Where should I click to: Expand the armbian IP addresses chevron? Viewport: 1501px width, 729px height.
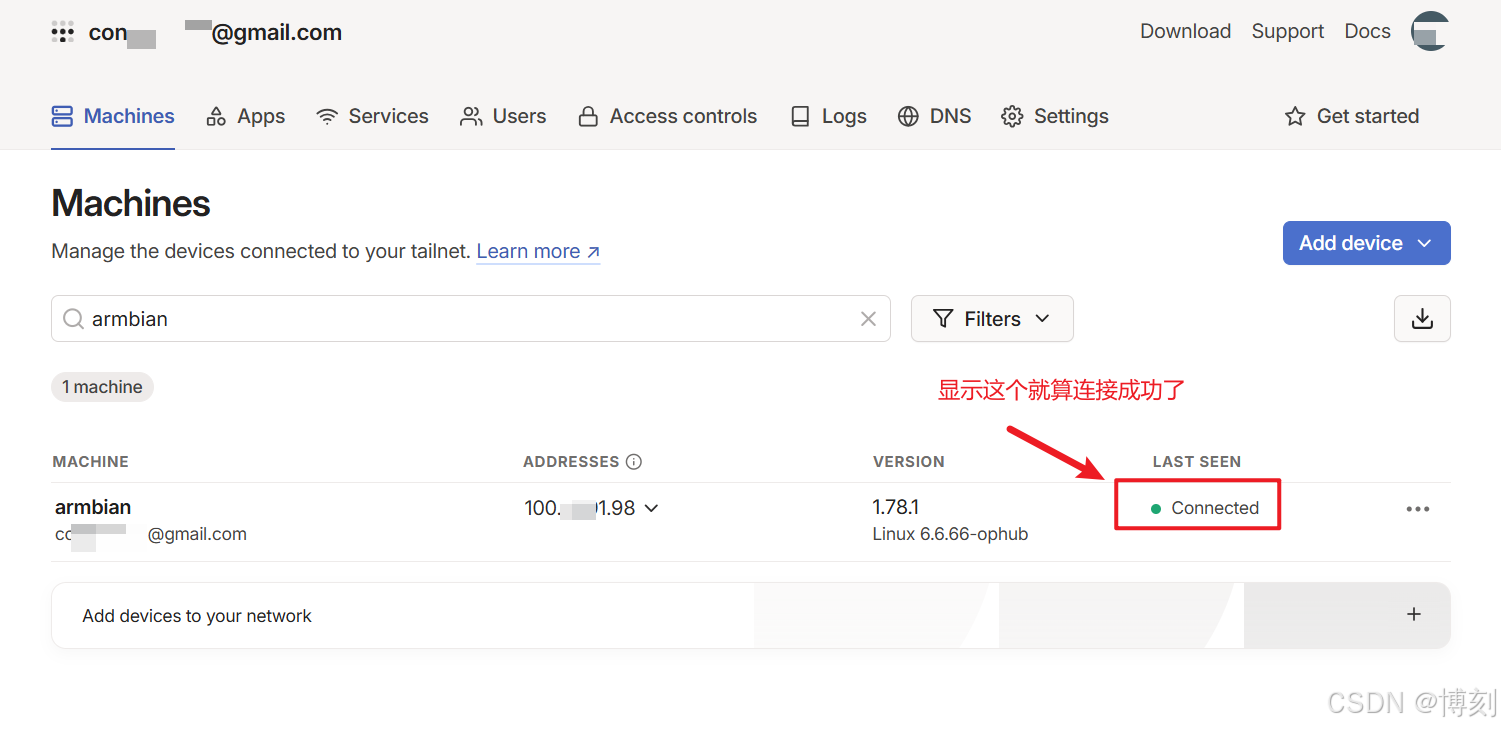click(652, 508)
